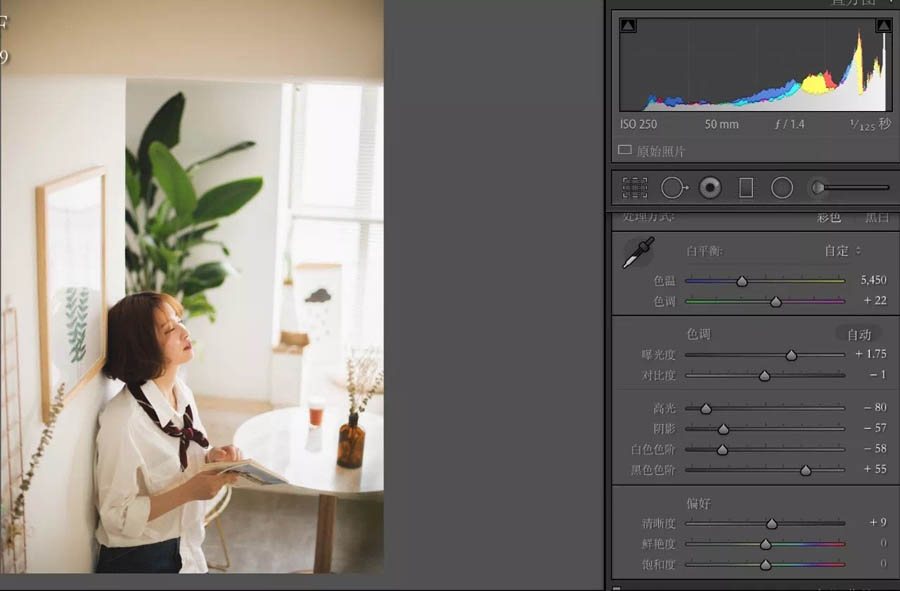Click the 高光 slider handle
Screen dimensions: 900x591
[706, 409]
